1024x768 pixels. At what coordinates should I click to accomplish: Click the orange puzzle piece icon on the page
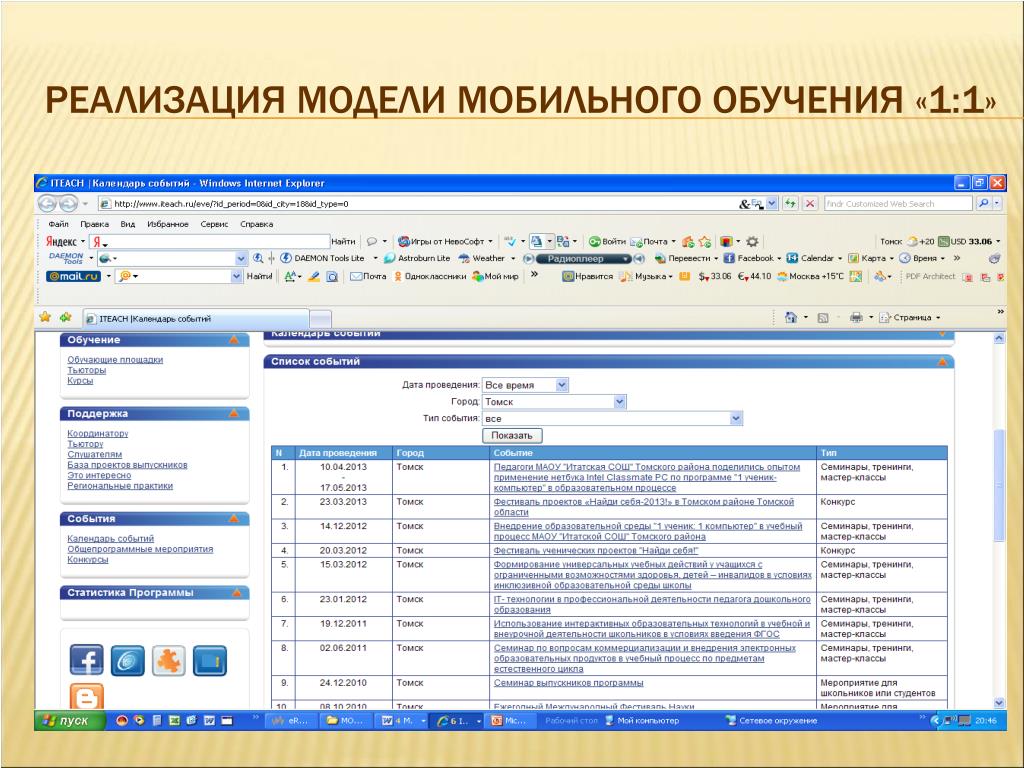(168, 660)
